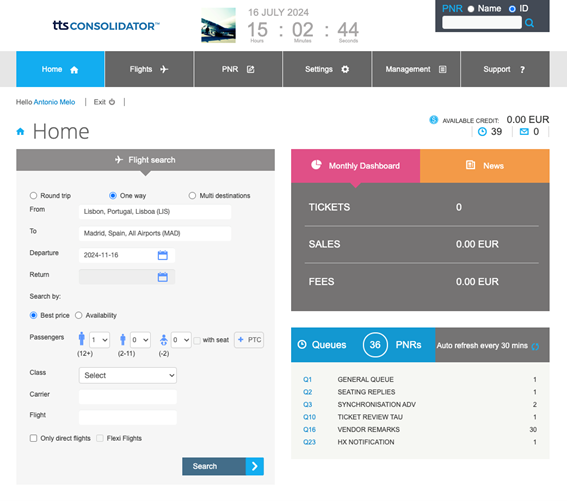Open the Class select dropdown
567x501 pixels.
point(128,375)
